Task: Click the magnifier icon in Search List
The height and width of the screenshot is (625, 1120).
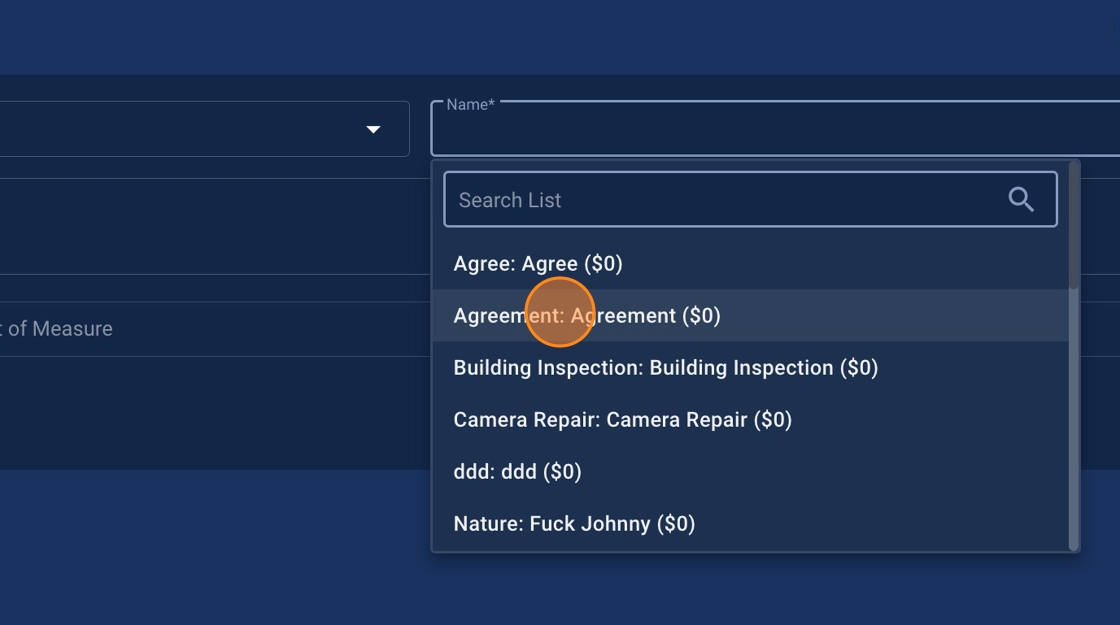Action: (x=1020, y=199)
